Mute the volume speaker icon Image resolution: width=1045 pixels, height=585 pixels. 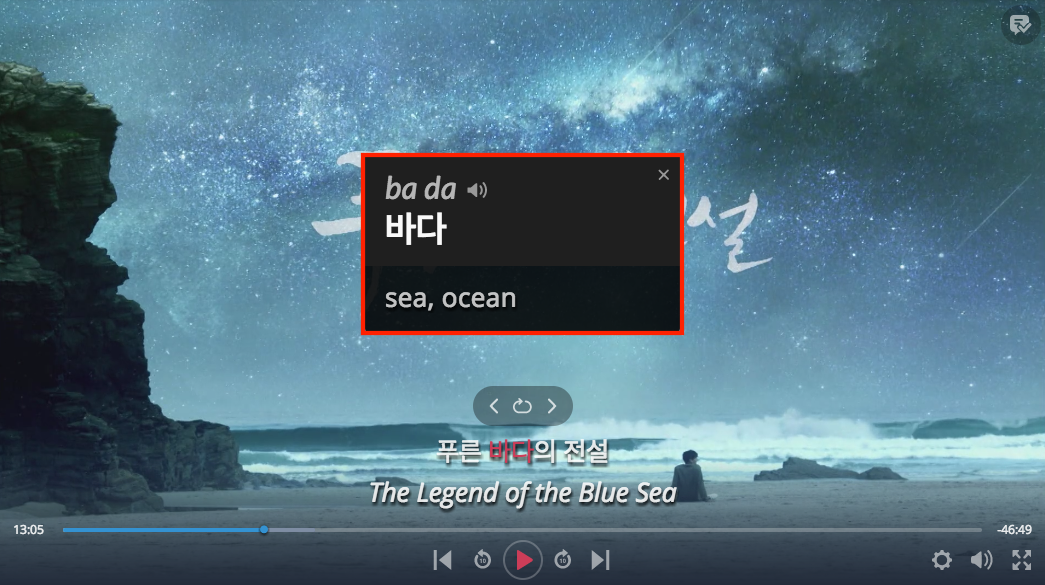[x=981, y=560]
